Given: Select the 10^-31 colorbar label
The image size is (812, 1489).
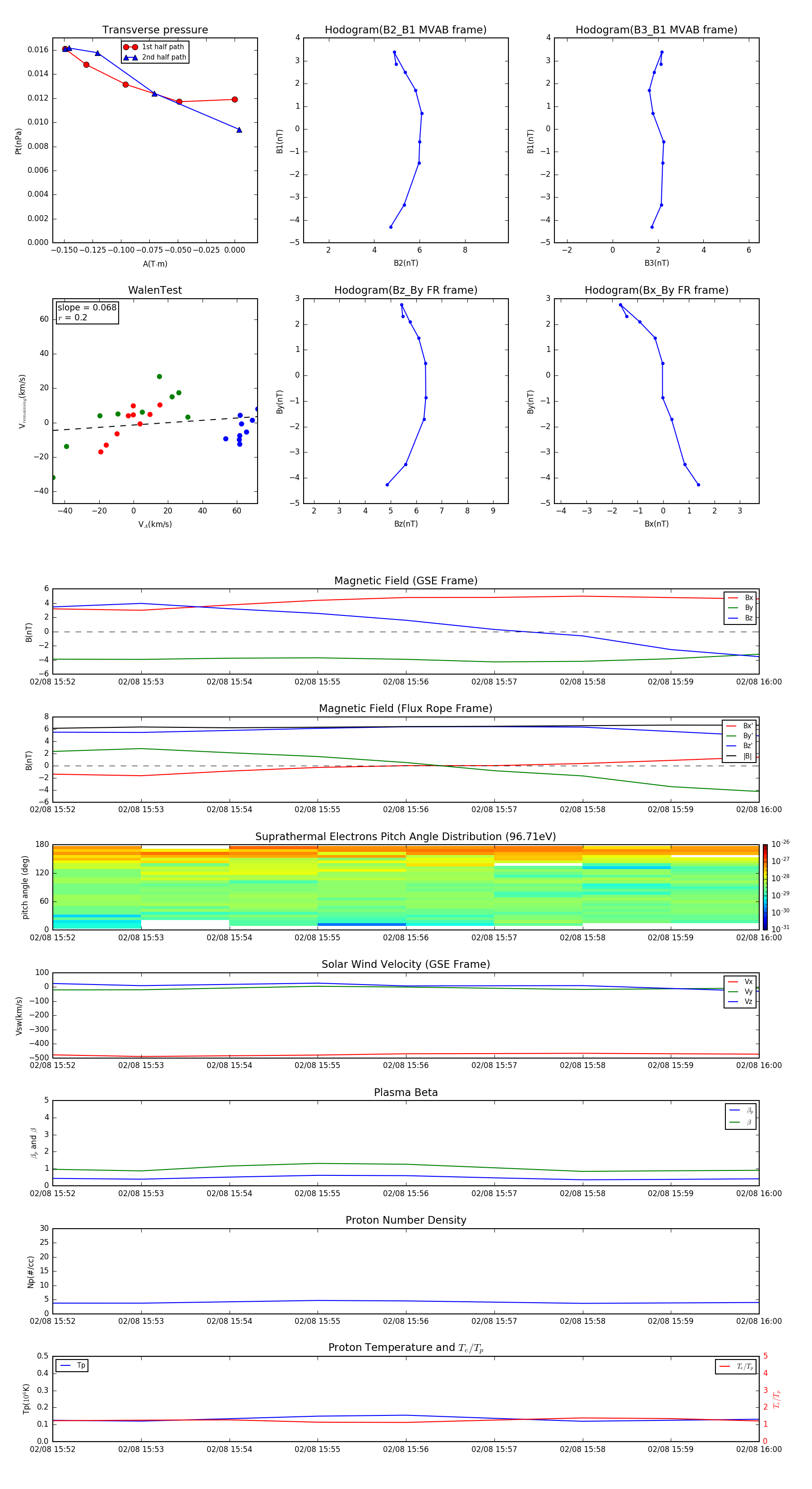Looking at the screenshot, I should tap(780, 929).
